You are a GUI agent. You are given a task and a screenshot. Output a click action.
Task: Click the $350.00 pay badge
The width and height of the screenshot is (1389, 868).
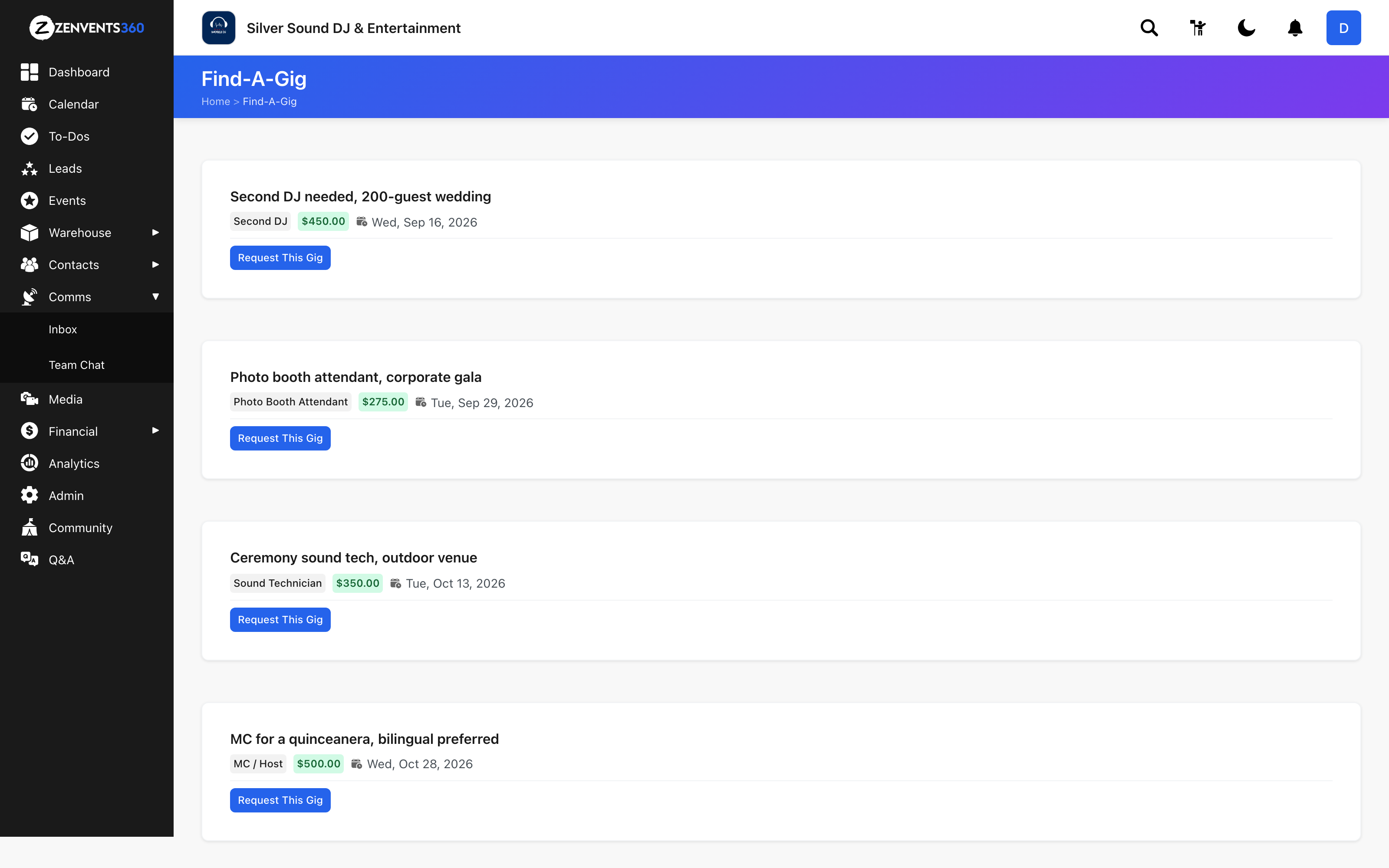click(x=358, y=583)
